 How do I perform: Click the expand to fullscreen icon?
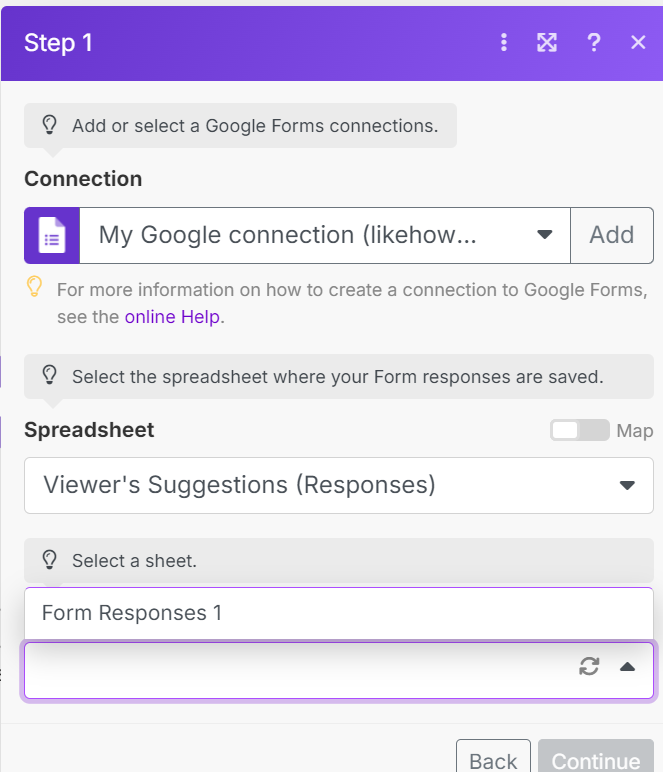click(x=547, y=42)
